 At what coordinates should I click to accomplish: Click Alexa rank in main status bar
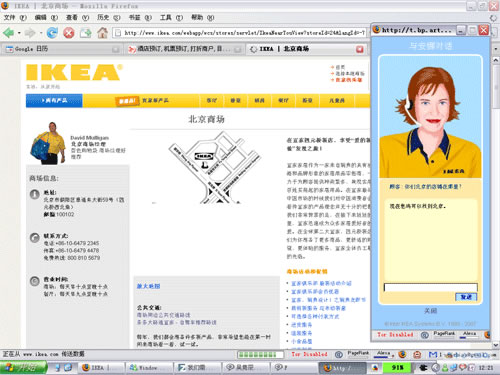[x=384, y=354]
